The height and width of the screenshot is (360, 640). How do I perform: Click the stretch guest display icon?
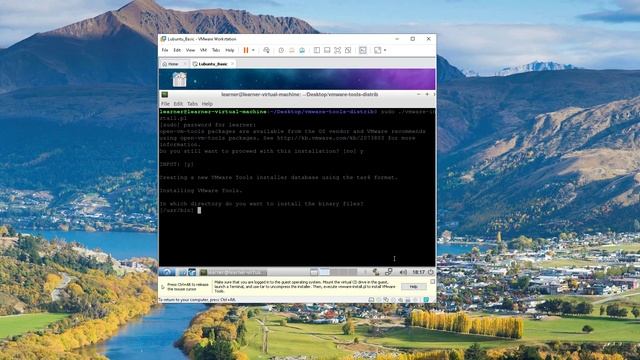(378, 50)
